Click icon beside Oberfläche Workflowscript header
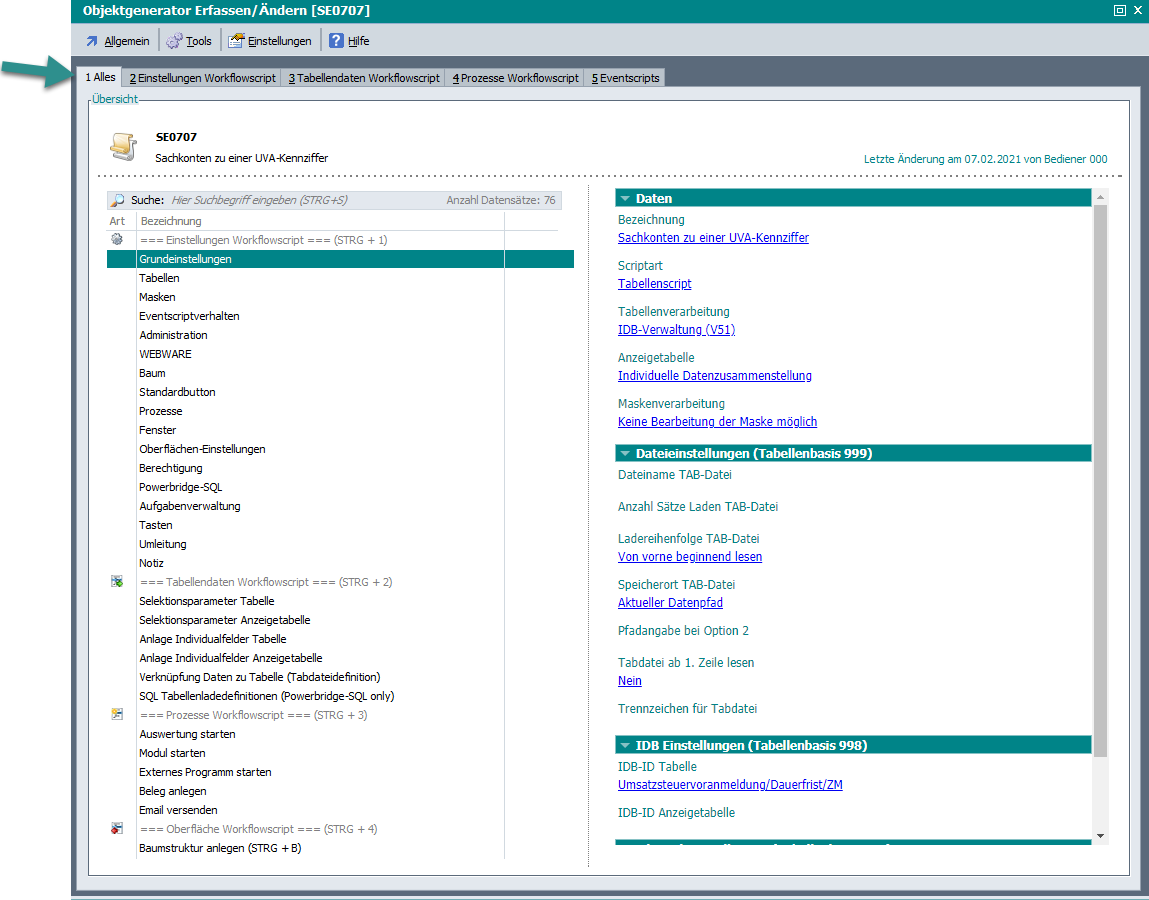1149x900 pixels. [117, 829]
